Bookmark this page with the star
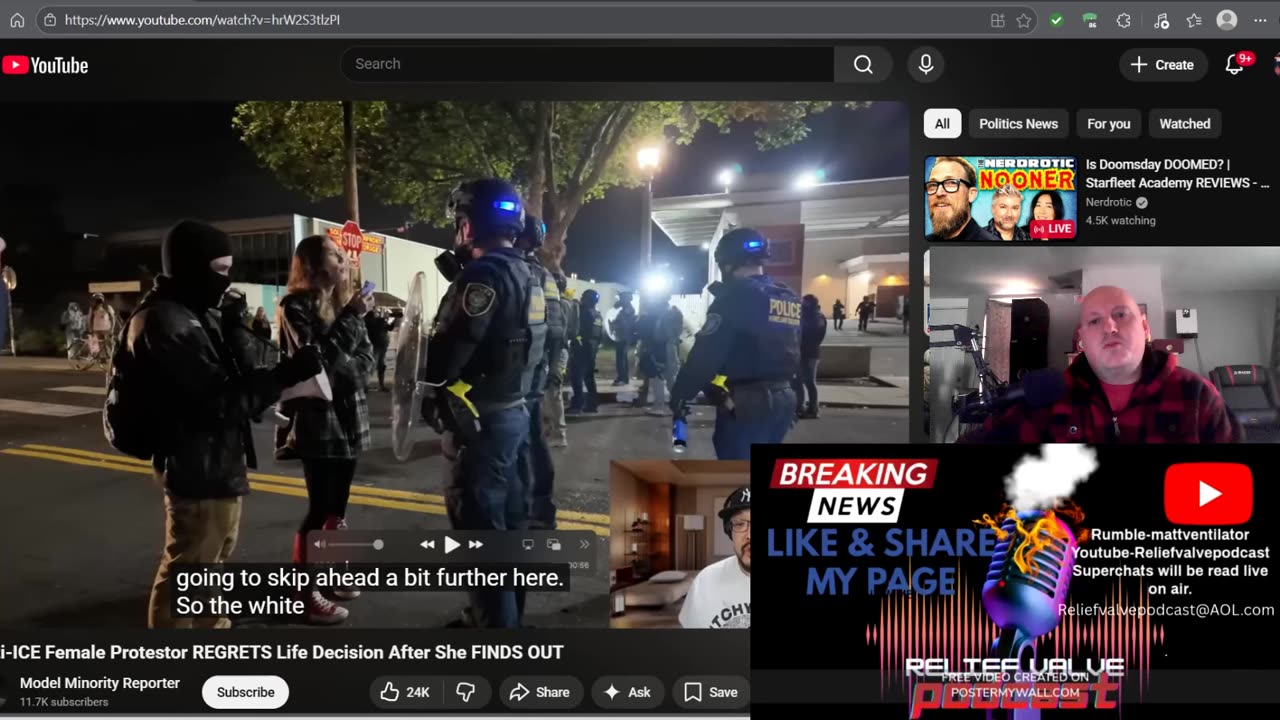This screenshot has height=720, width=1280. [1024, 20]
